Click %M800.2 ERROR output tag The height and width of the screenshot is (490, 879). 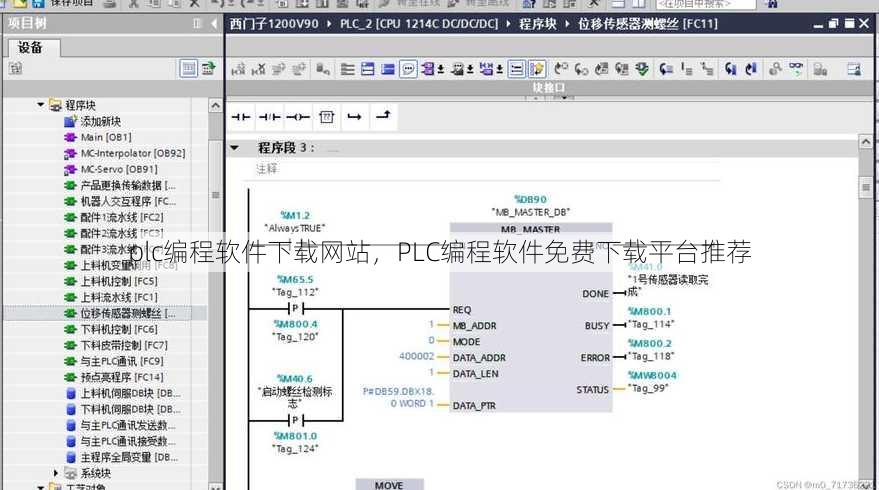click(650, 343)
